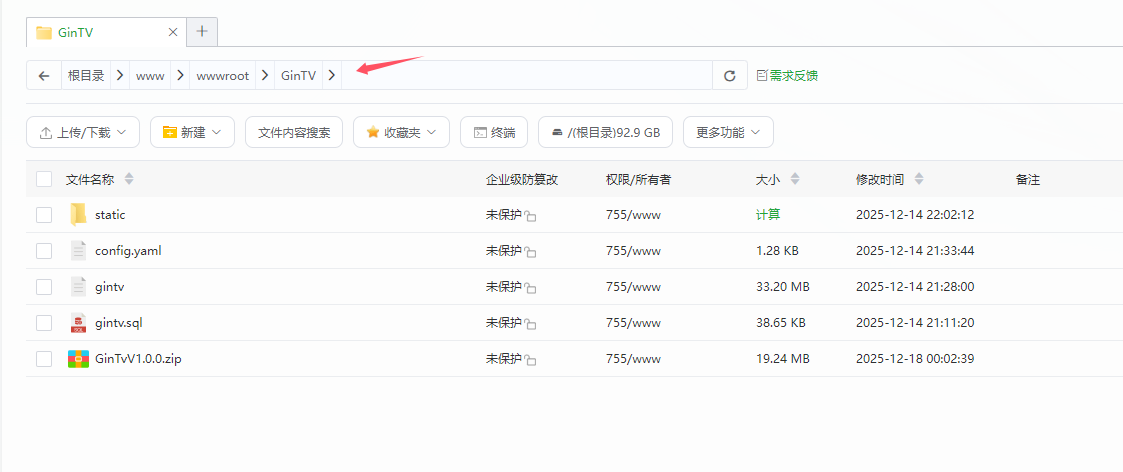Click the 33.20 MB size value
Image resolution: width=1123 pixels, height=472 pixels.
(783, 286)
